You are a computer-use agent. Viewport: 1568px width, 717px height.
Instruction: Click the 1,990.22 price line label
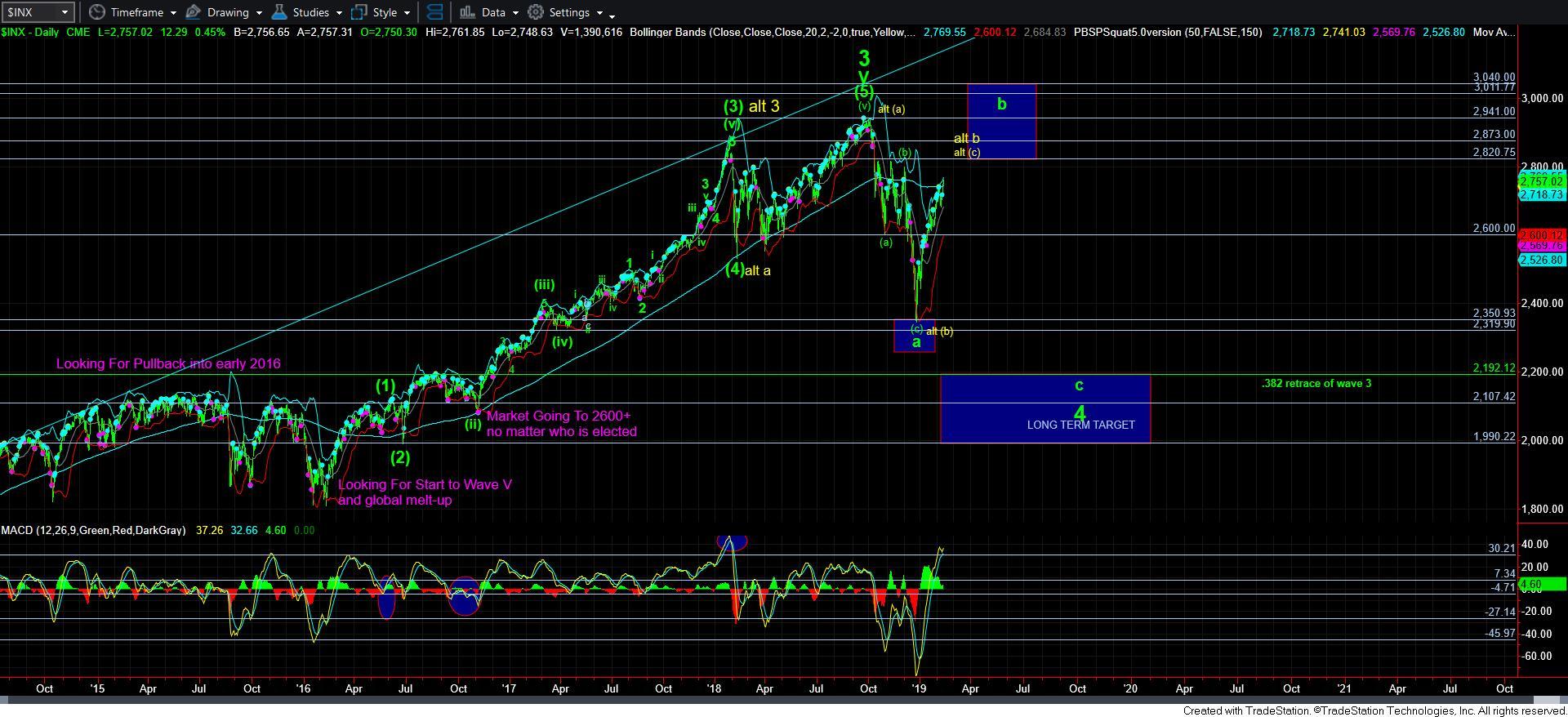(1494, 437)
